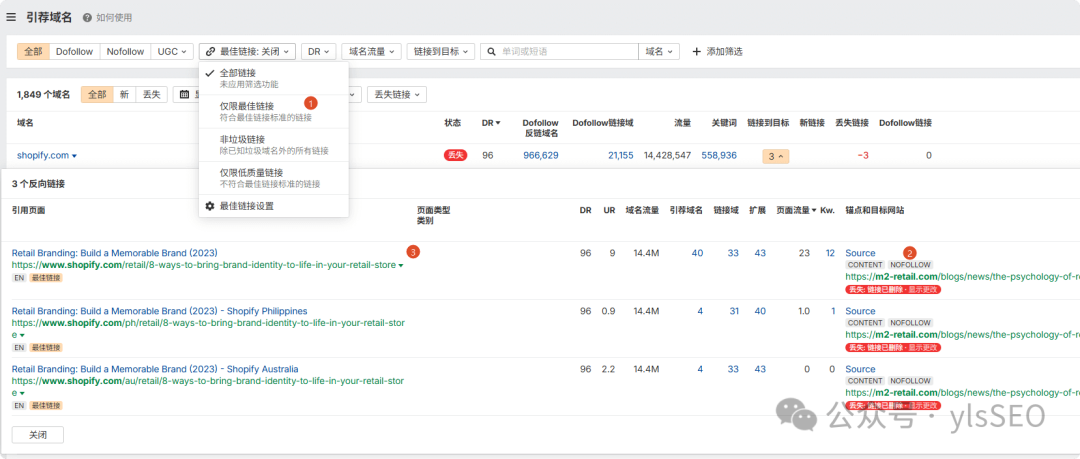1080x459 pixels.
Task: Collapse the 3 links-to-target expander
Action: [x=776, y=156]
